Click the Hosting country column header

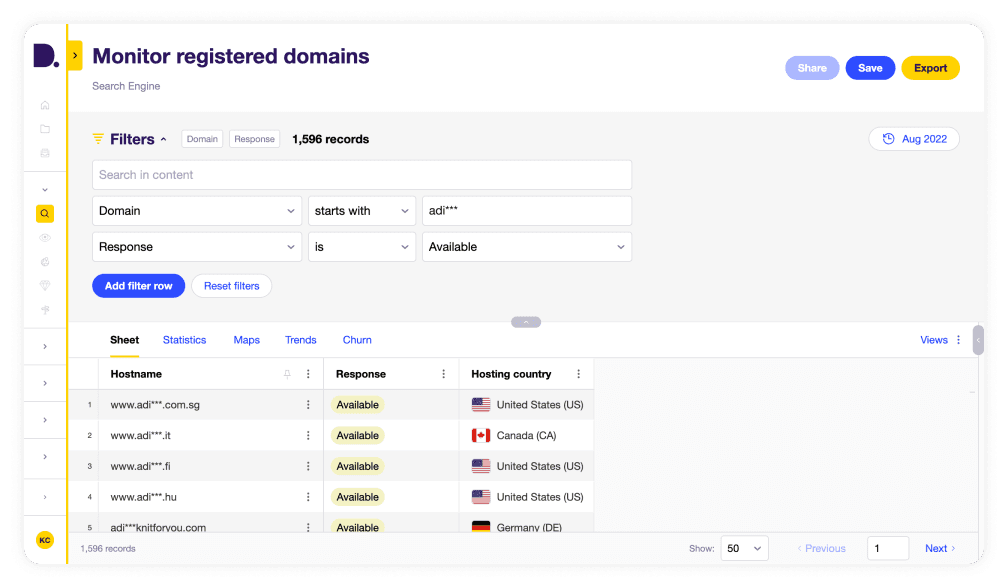(511, 374)
